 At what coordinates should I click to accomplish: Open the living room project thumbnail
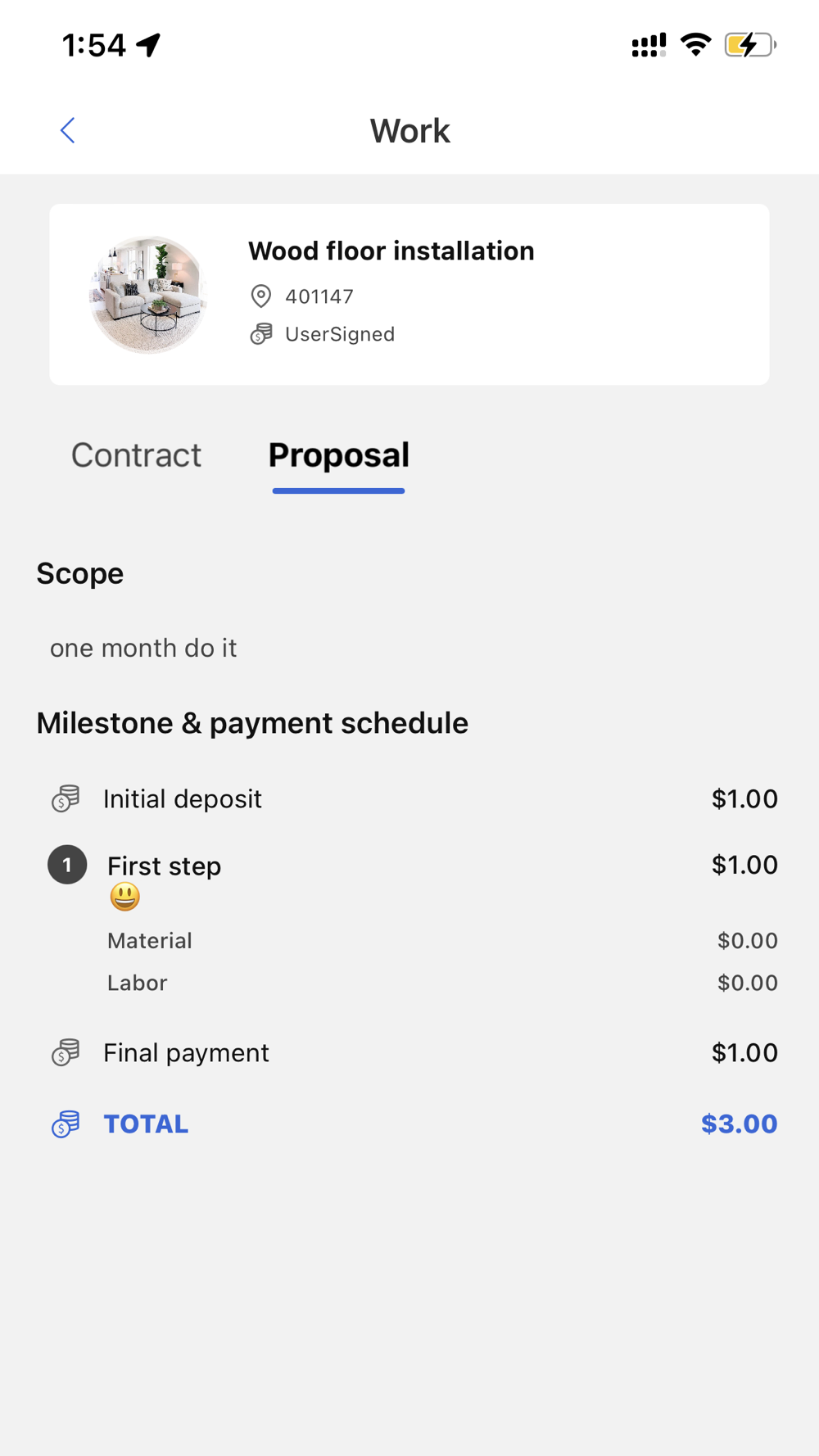point(148,295)
